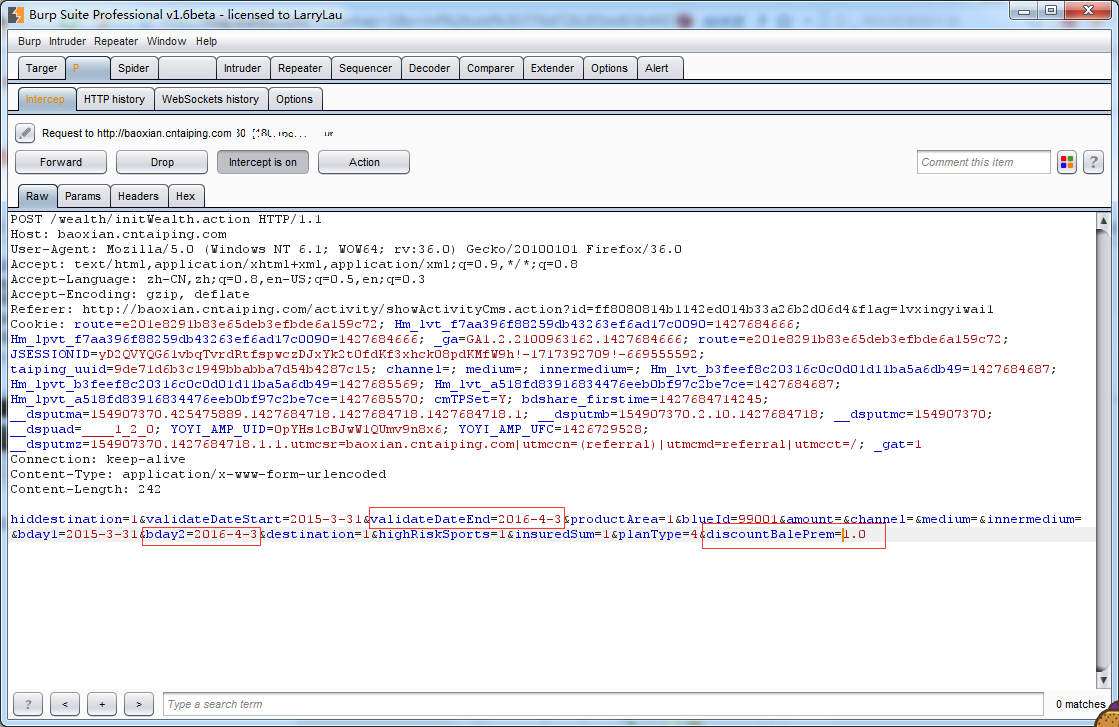Select the Intercept sub-tab
The height and width of the screenshot is (727, 1119).
point(46,99)
